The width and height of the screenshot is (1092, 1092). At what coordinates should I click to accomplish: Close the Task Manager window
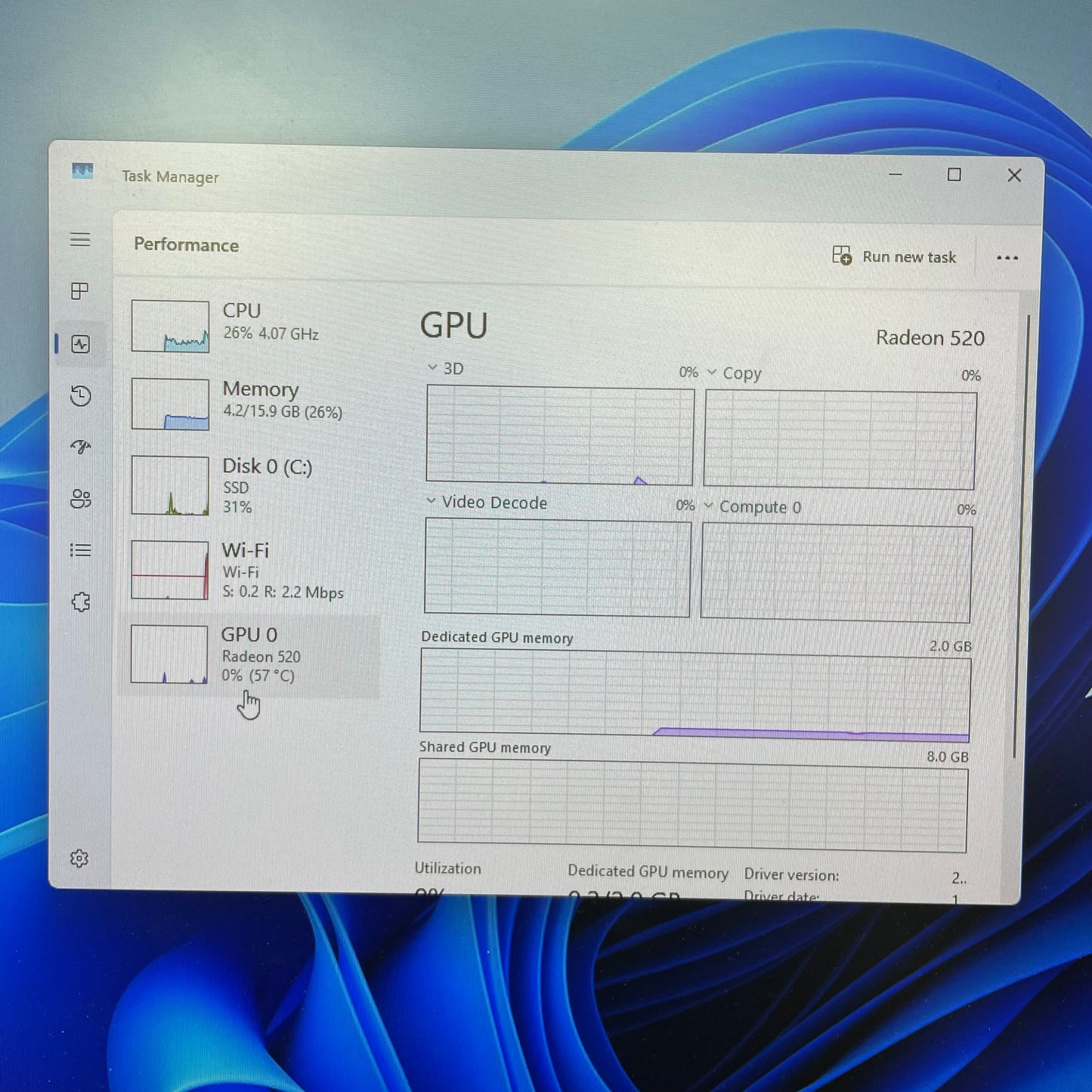coord(1014,175)
